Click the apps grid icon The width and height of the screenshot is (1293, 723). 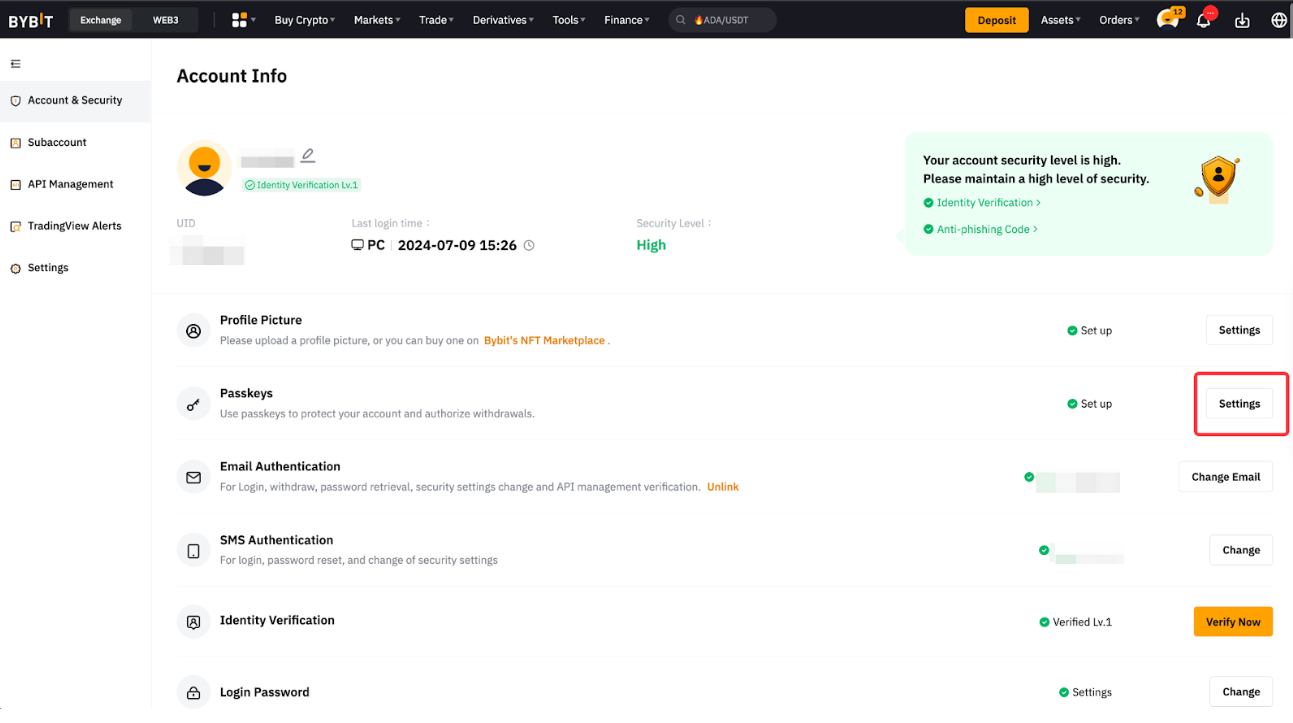point(240,20)
